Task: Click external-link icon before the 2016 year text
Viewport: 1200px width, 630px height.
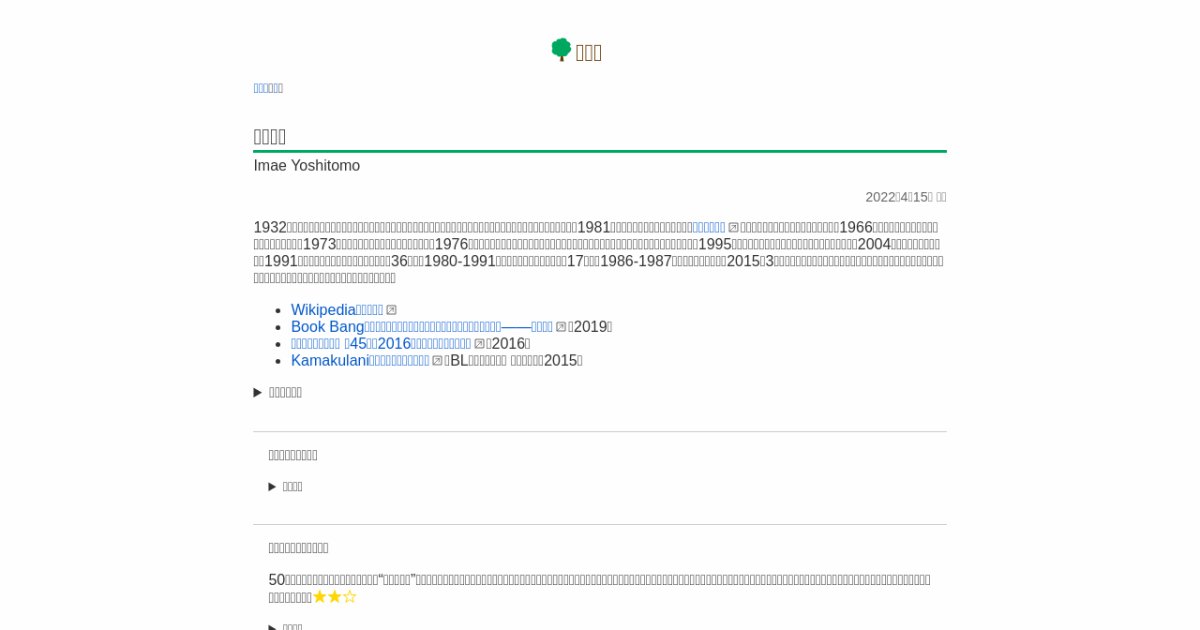Action: [480, 344]
